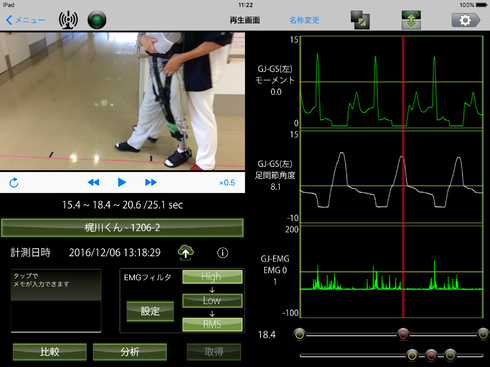490x367 pixels.
Task: Go back to メニュー
Action: point(25,20)
